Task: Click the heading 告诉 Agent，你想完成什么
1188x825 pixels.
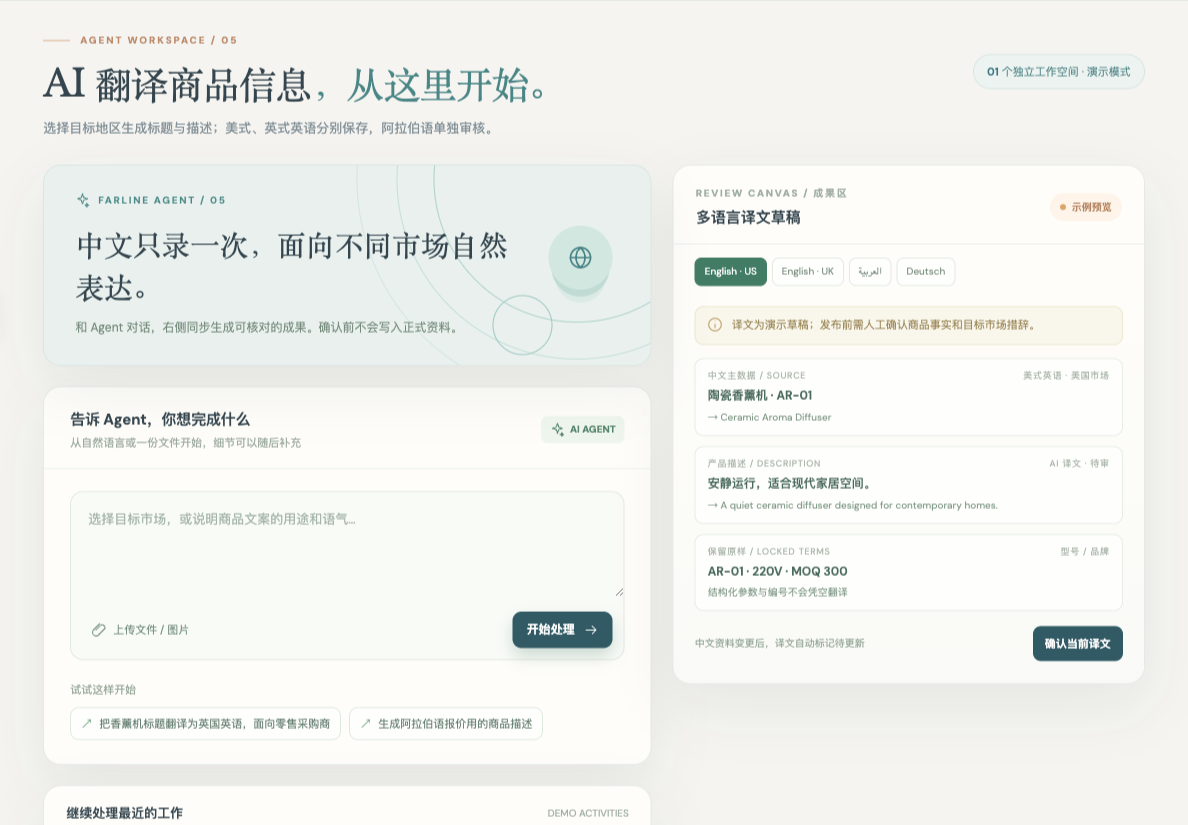Action: pyautogui.click(x=160, y=420)
